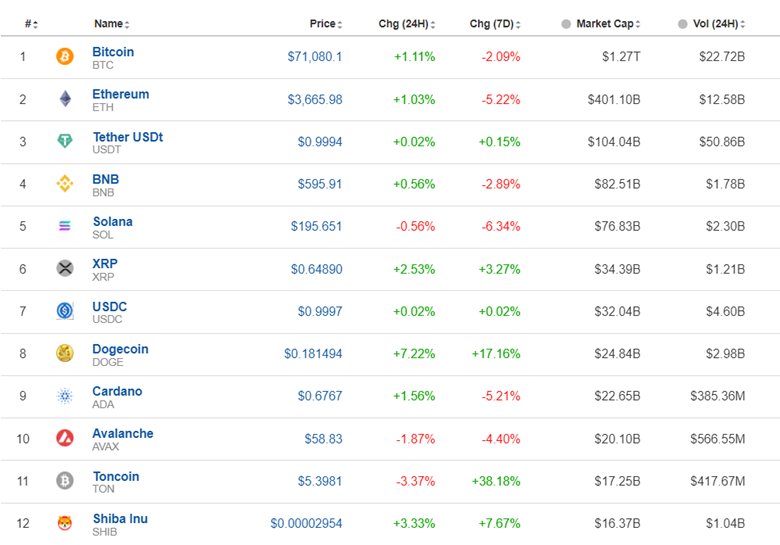Click Ethereum market cap $401.10B

pyautogui.click(x=614, y=99)
